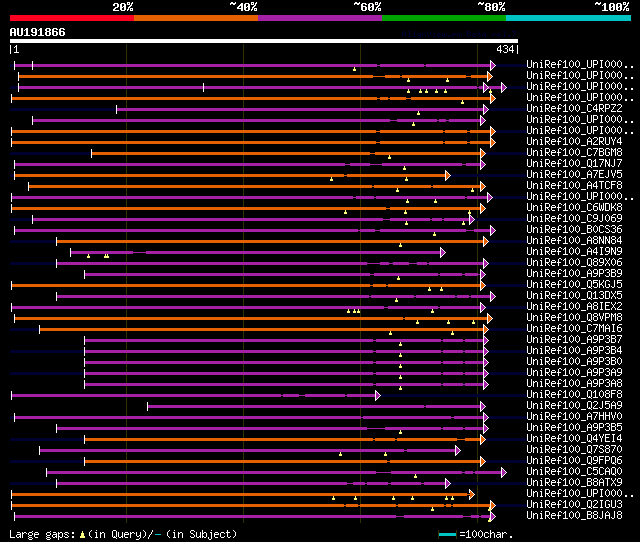Image resolution: width=640 pixels, height=542 pixels.
Task: Select the UniRef100_C6WDK8 label
Action: (574, 208)
